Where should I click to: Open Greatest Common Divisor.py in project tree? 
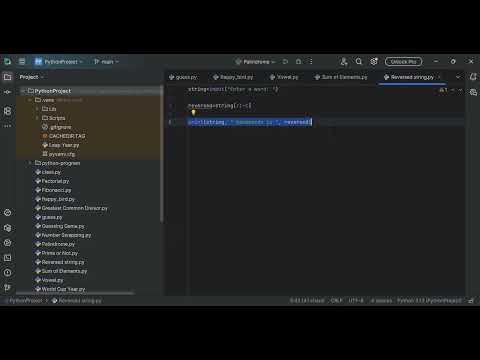tap(71, 208)
